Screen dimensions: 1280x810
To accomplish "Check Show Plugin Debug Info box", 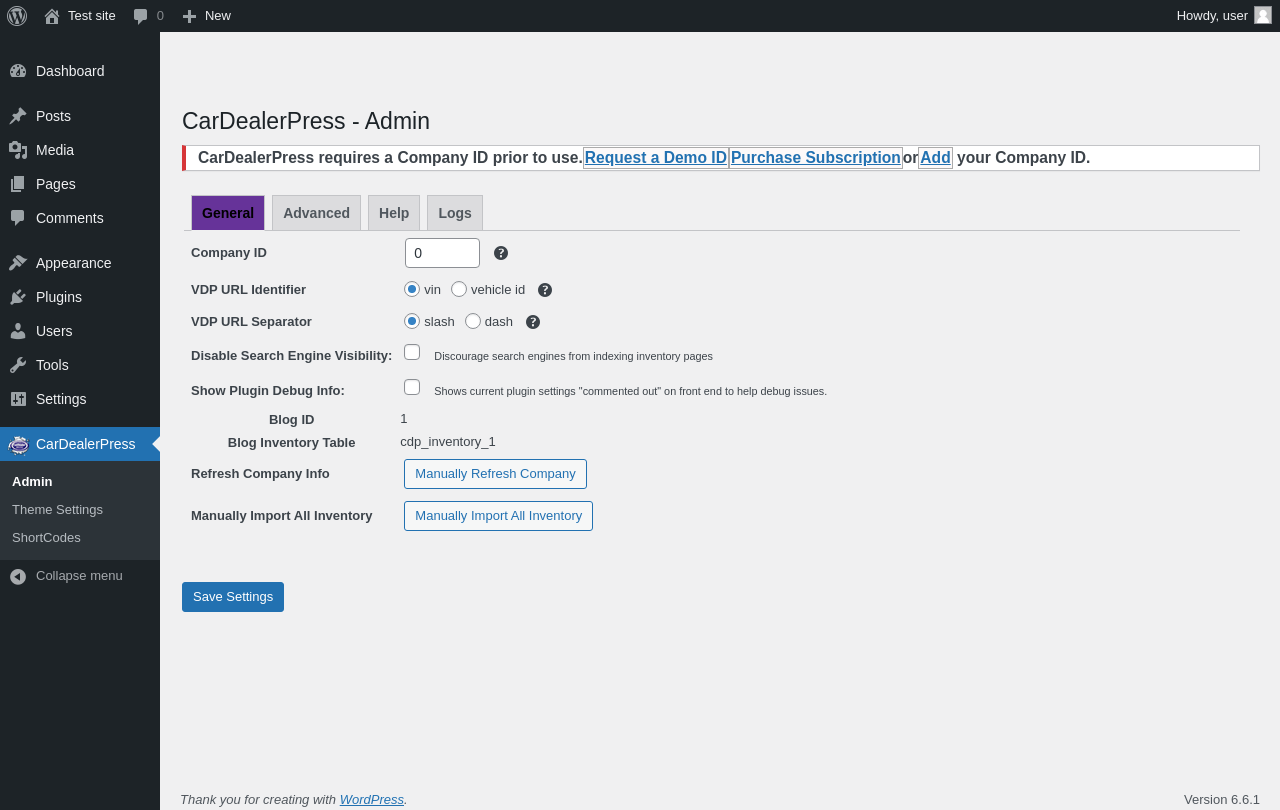I will point(412,387).
